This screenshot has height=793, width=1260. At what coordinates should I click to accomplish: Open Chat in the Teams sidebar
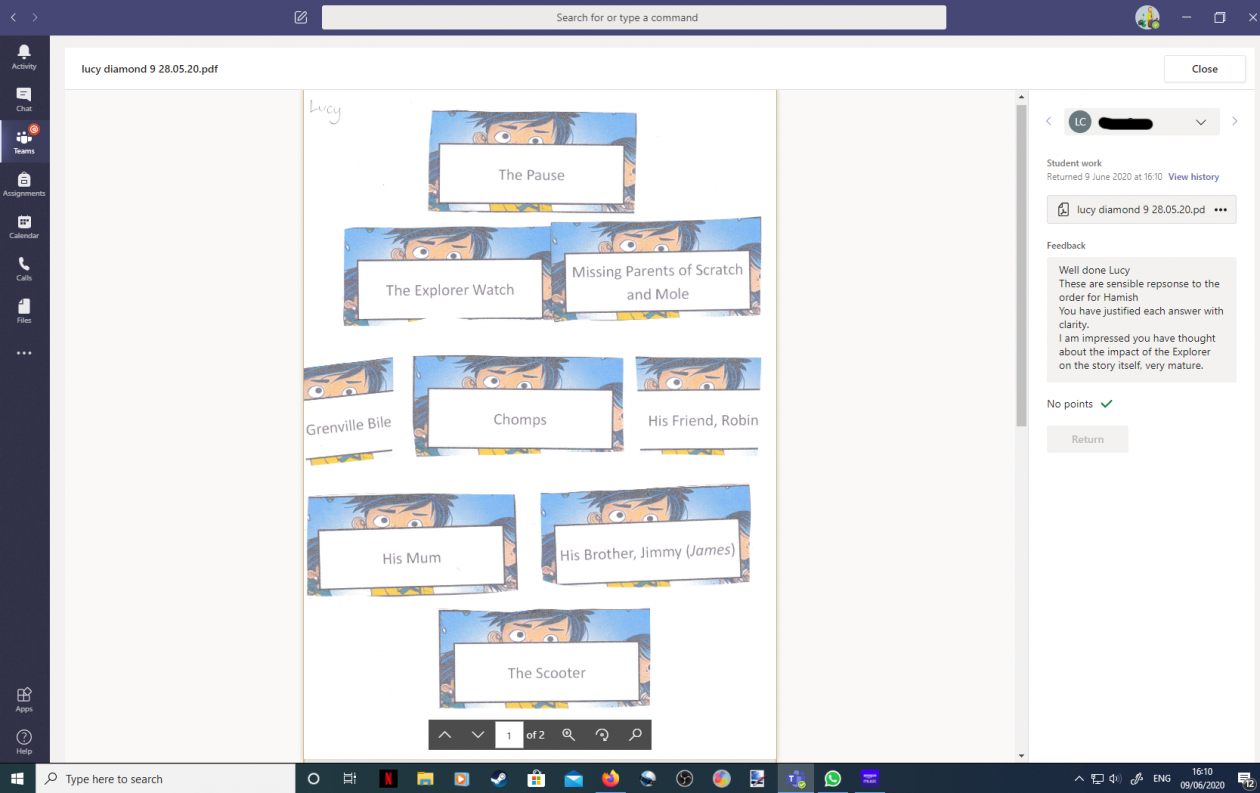pyautogui.click(x=24, y=99)
